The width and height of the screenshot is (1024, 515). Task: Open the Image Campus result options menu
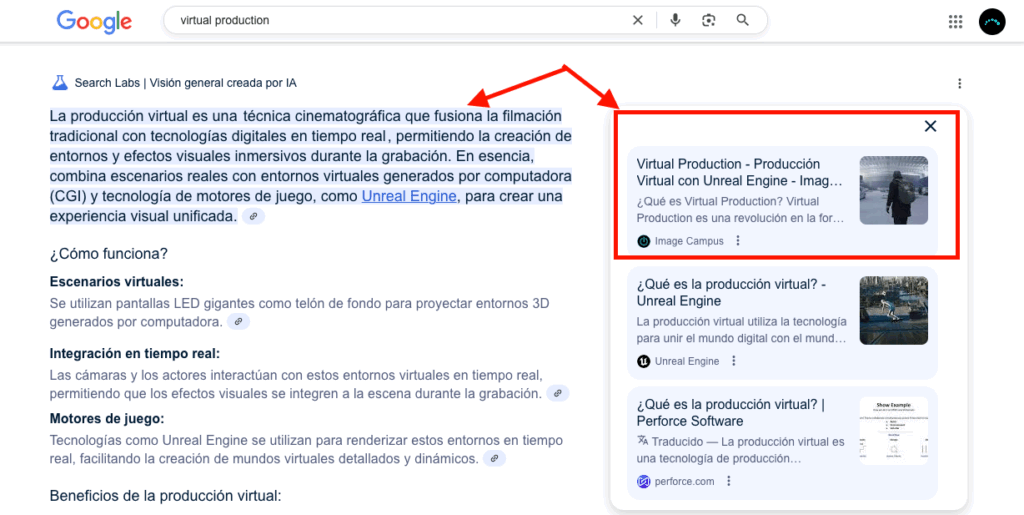[x=738, y=241]
